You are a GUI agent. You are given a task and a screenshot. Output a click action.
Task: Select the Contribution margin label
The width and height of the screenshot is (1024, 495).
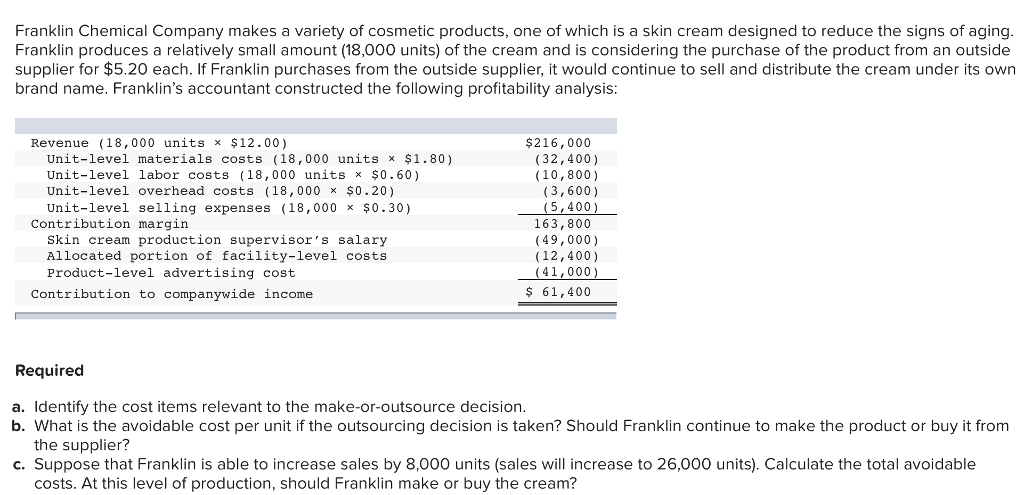109,224
